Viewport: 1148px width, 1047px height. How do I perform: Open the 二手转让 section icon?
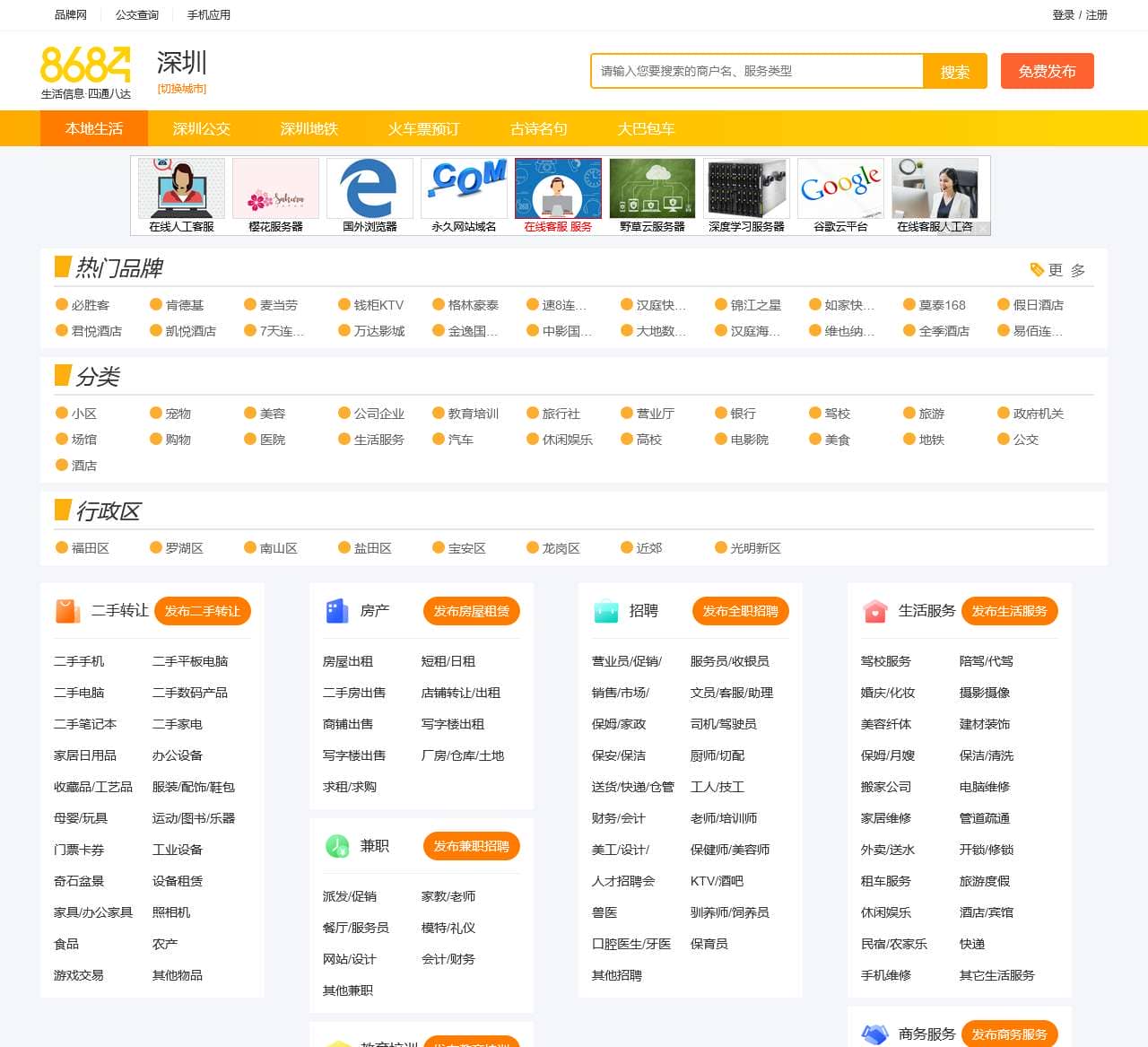pos(68,611)
